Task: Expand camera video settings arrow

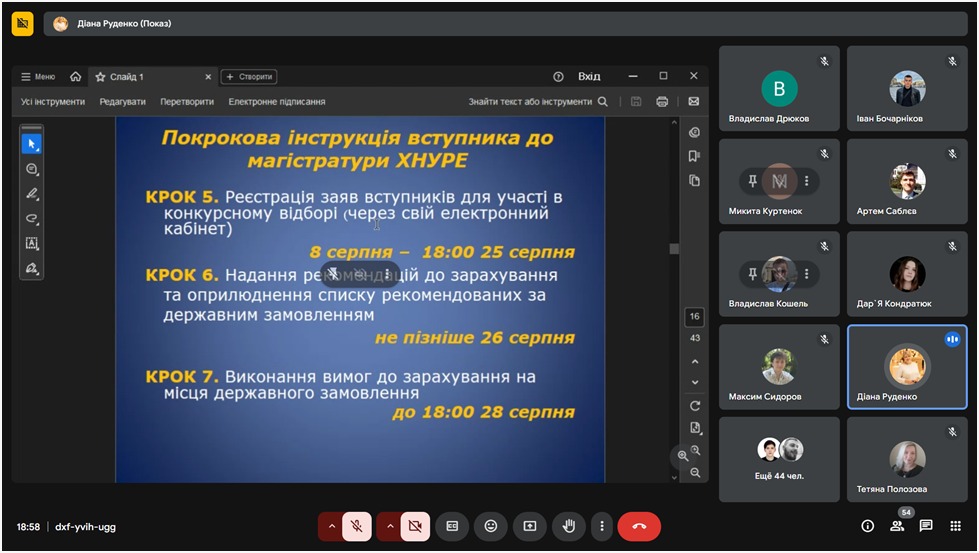Action: [x=390, y=526]
